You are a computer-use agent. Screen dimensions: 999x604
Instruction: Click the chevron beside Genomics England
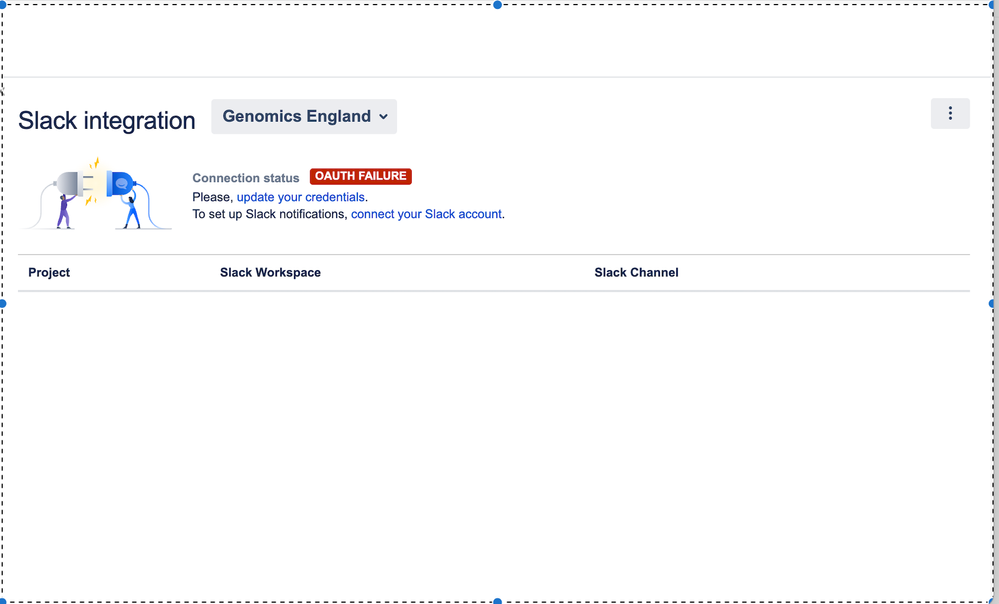tap(384, 116)
